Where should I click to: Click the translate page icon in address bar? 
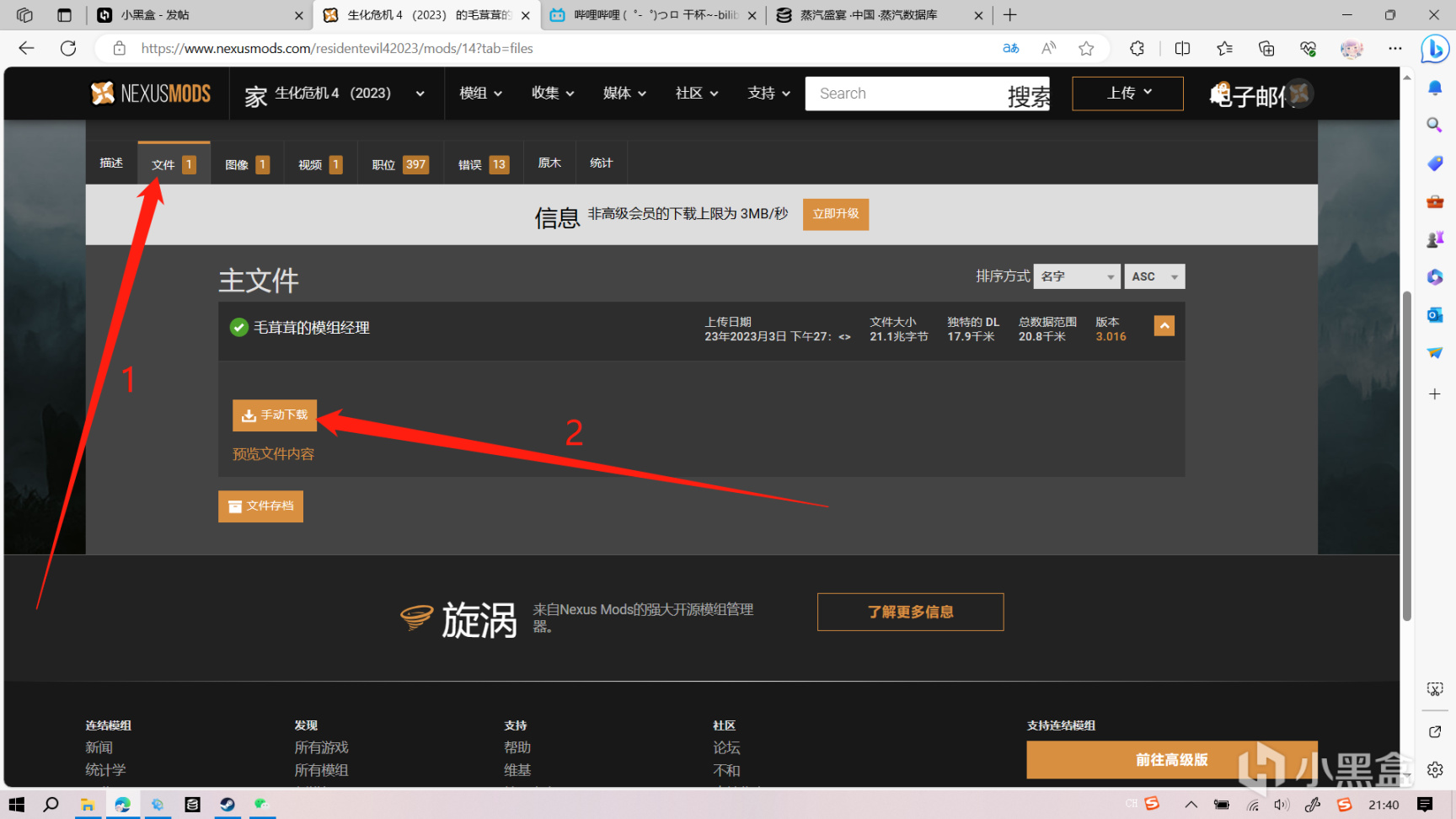point(1011,48)
